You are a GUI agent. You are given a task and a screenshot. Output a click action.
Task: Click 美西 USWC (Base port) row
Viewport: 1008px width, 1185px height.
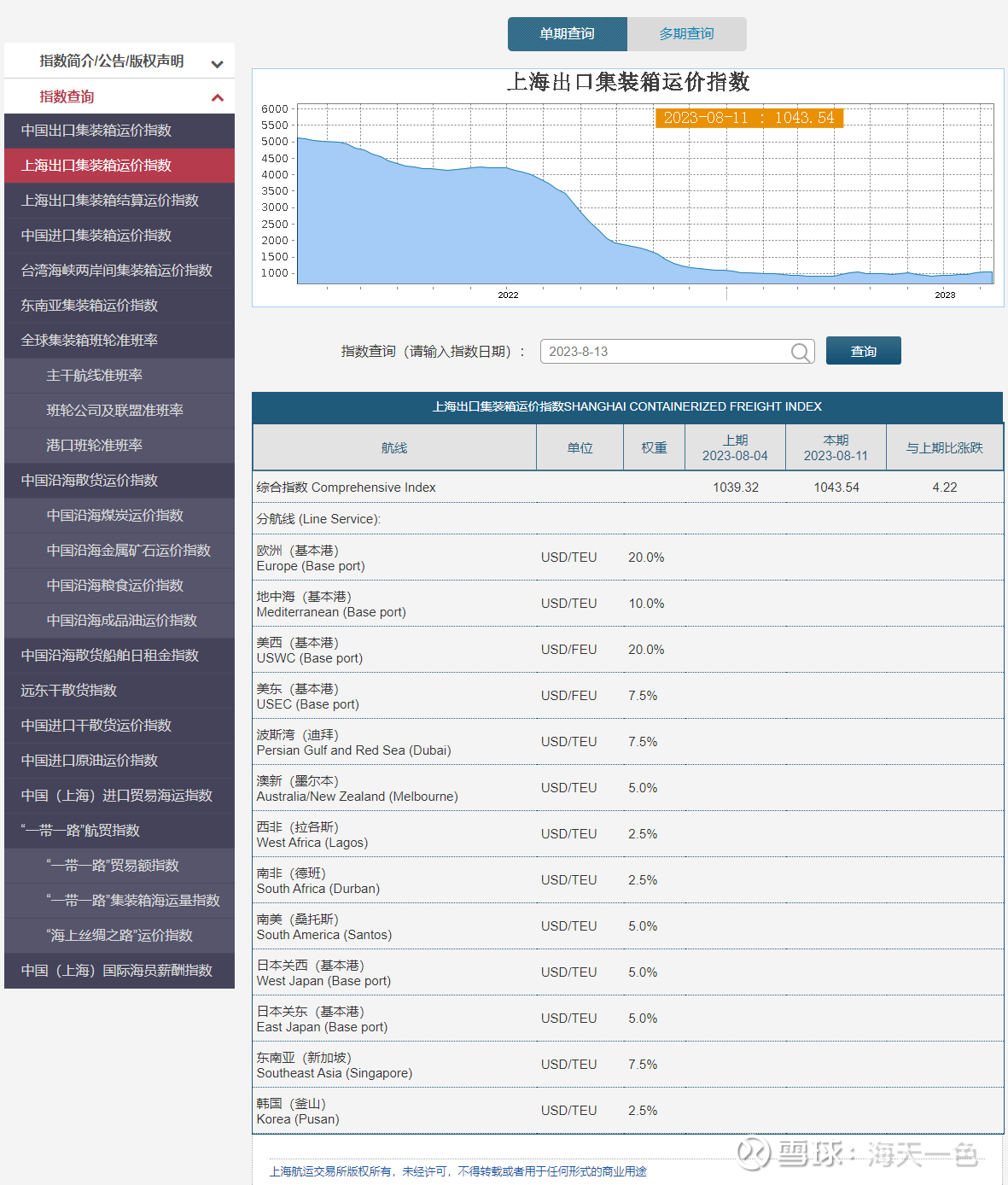[x=627, y=650]
